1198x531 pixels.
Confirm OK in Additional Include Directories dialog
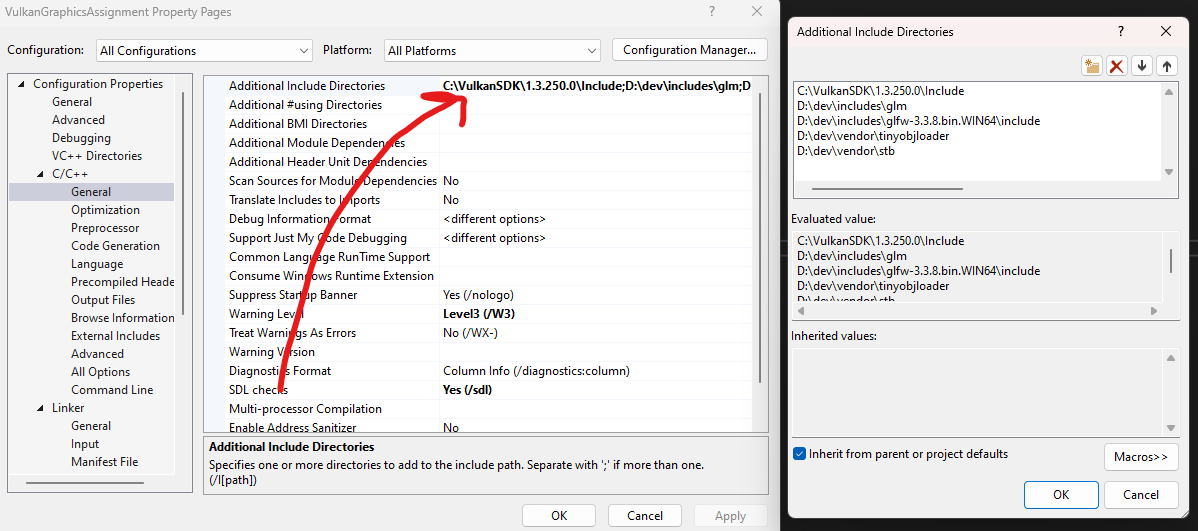pyautogui.click(x=1060, y=494)
